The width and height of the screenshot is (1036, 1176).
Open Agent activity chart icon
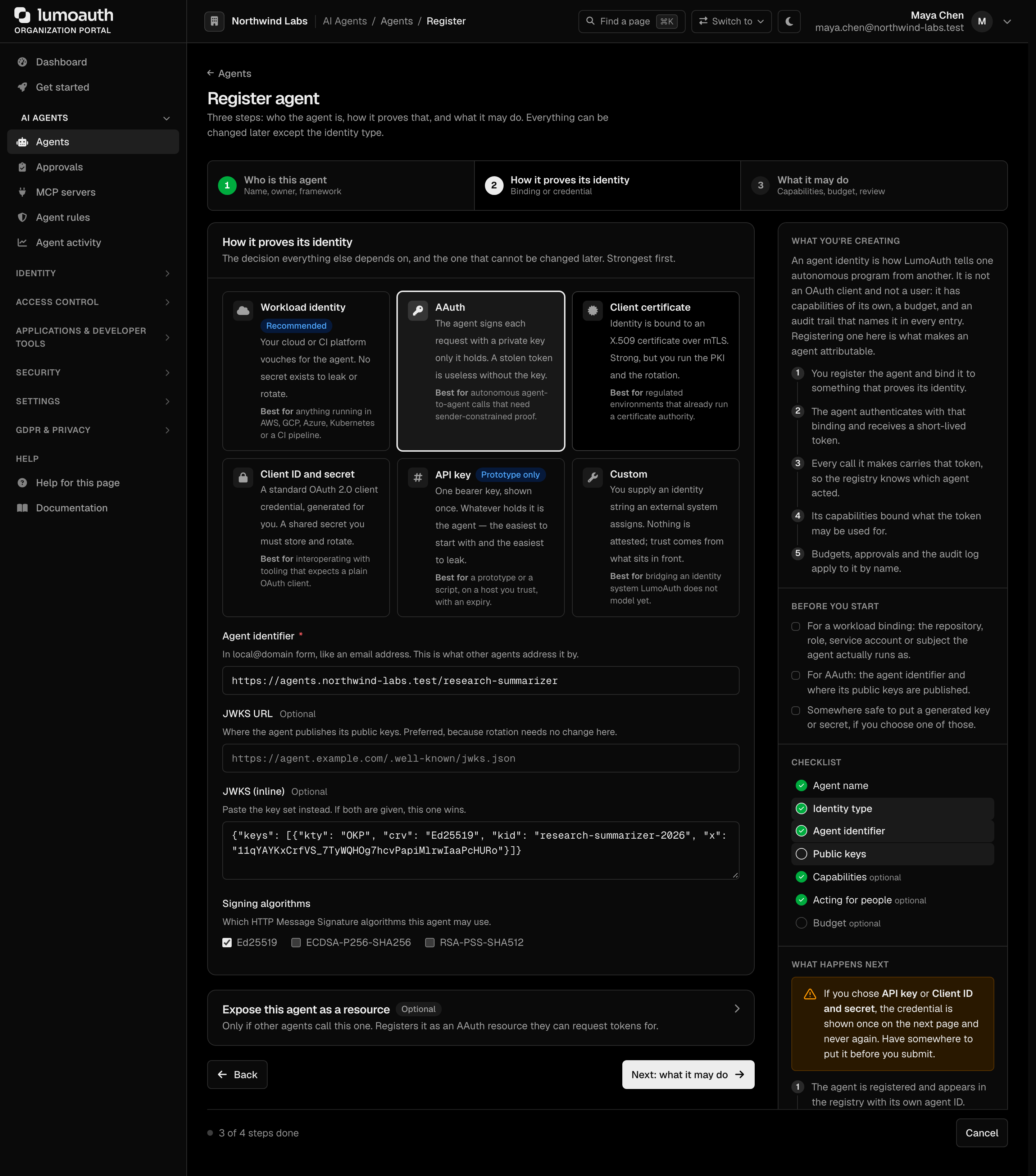[x=22, y=243]
